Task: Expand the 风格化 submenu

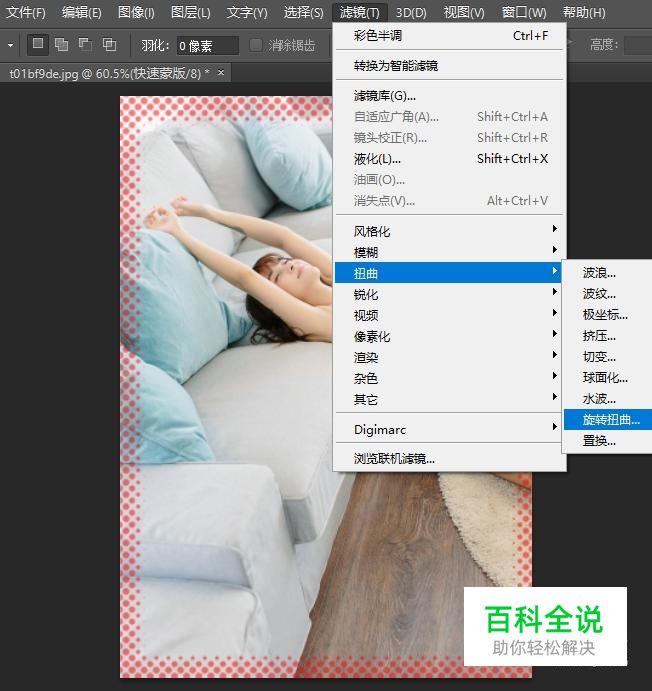Action: (x=449, y=231)
